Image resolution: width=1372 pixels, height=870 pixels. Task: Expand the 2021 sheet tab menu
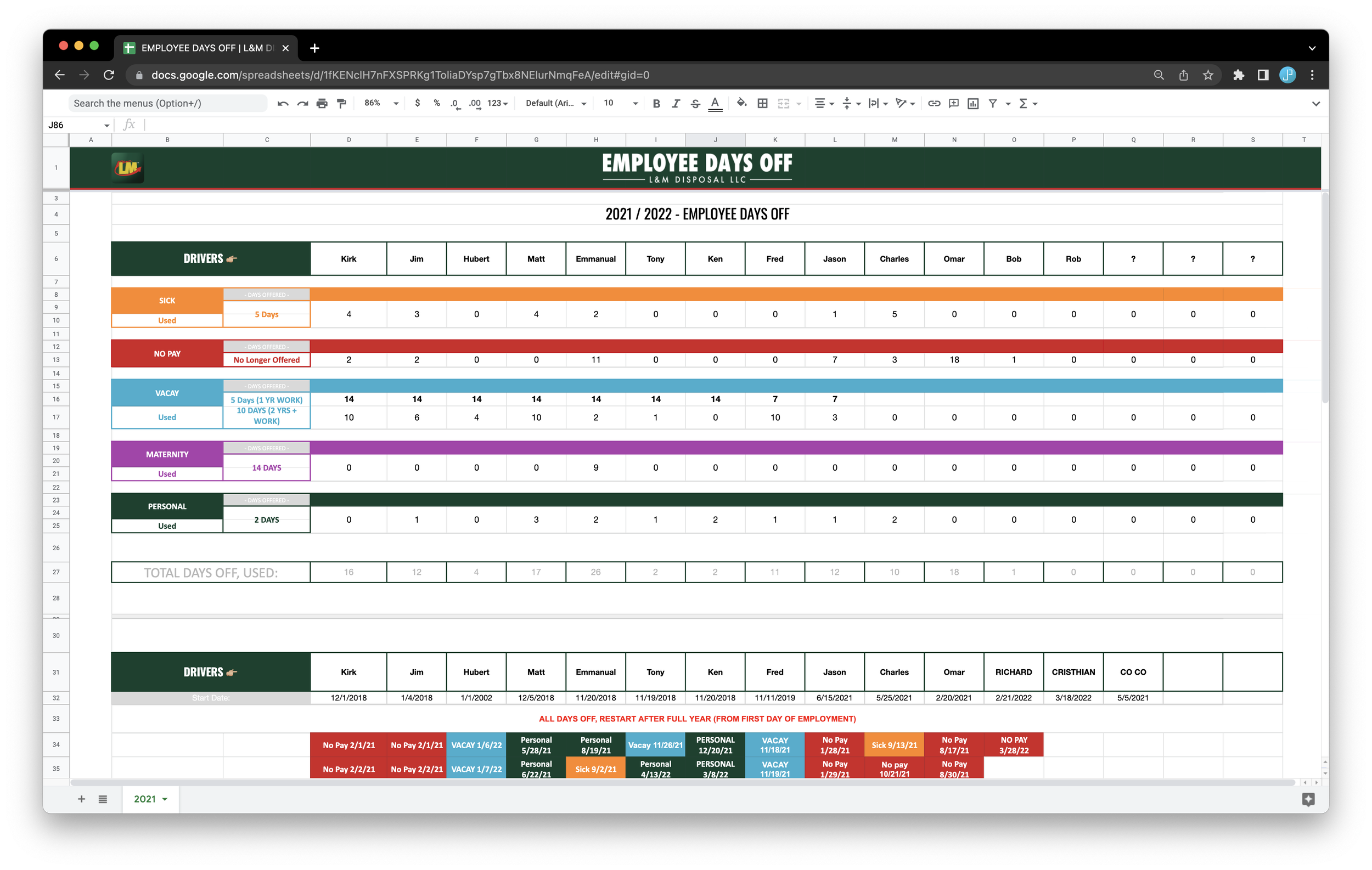point(164,799)
